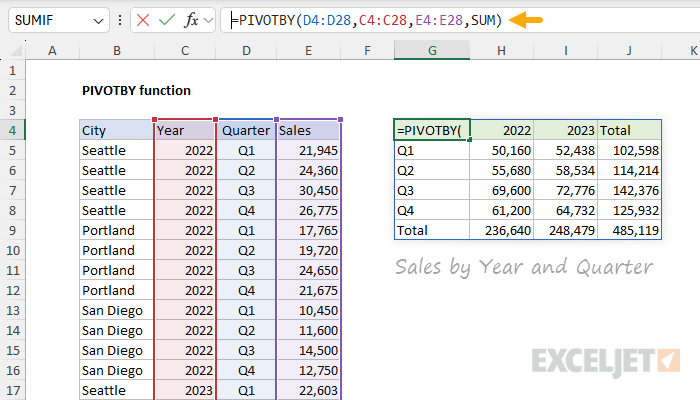
Task: Click the grand total 485,119
Action: click(x=629, y=230)
